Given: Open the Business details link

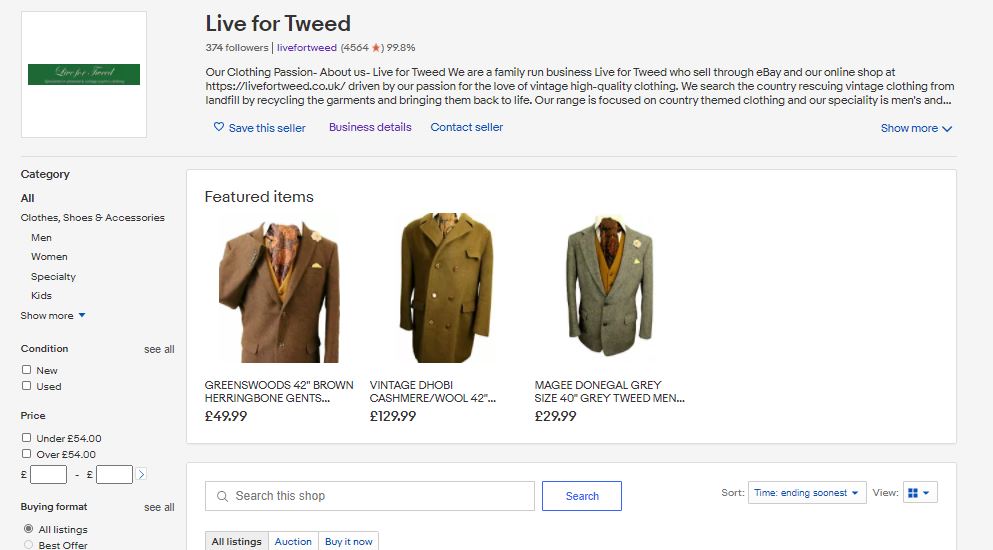Looking at the screenshot, I should click(370, 127).
